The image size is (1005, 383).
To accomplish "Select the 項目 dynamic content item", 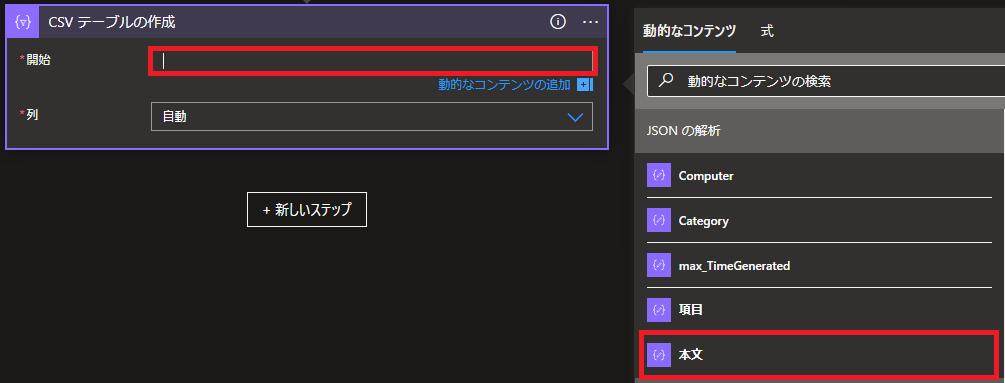I will tap(820, 309).
